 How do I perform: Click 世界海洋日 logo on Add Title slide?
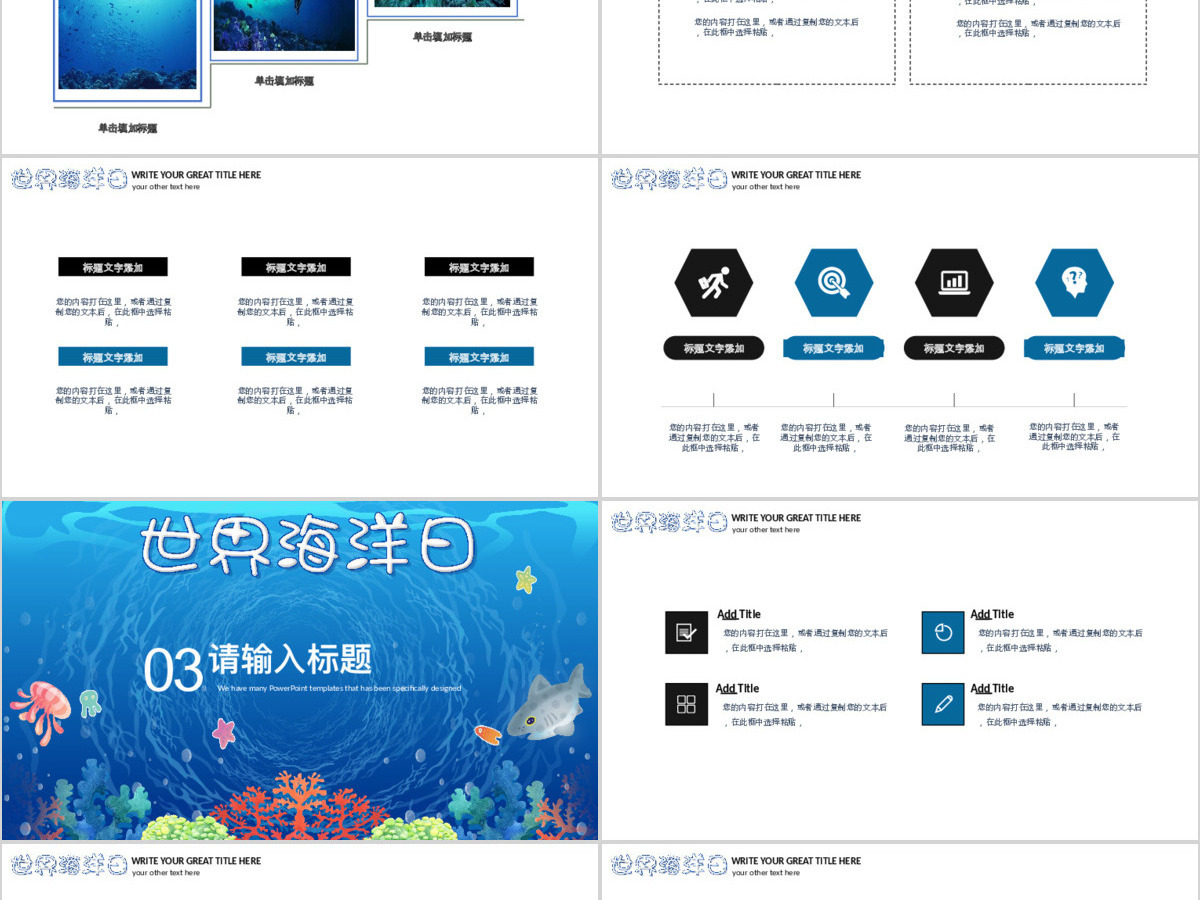pyautogui.click(x=669, y=522)
